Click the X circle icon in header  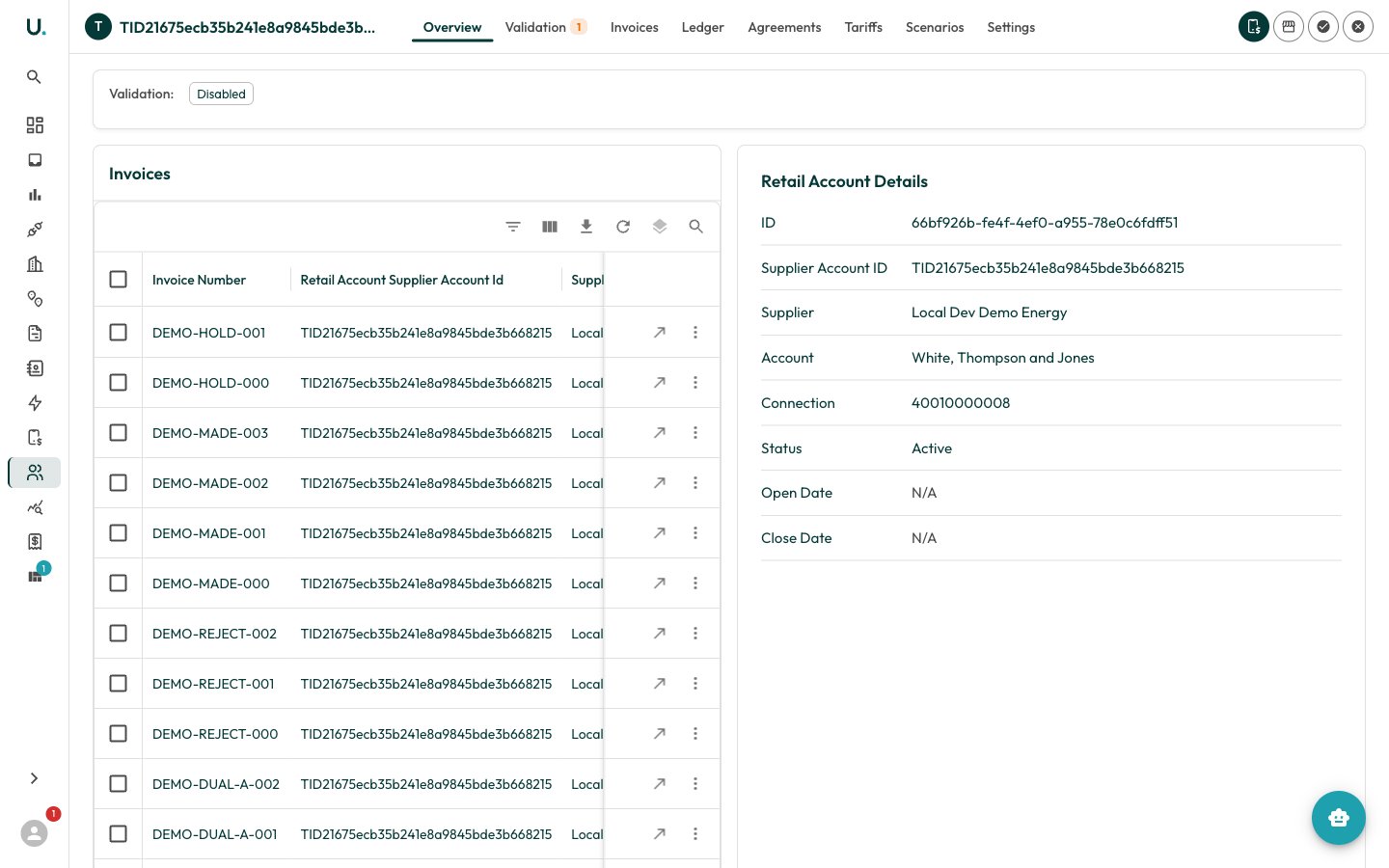(1358, 27)
